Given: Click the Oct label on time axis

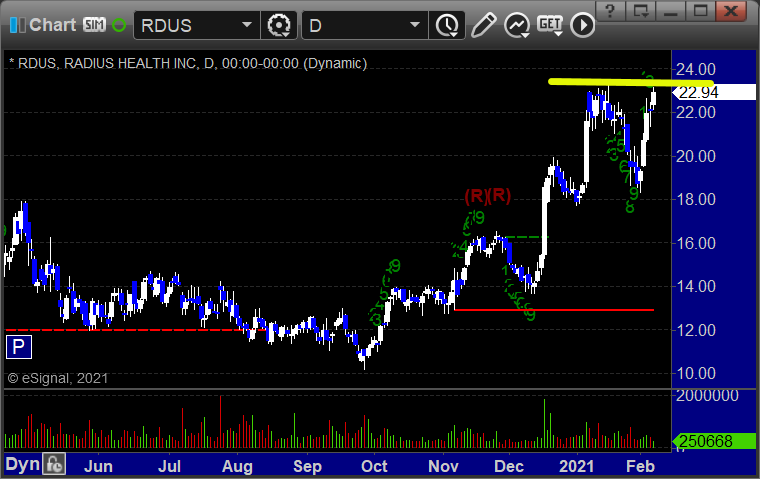Looking at the screenshot, I should coord(374,466).
